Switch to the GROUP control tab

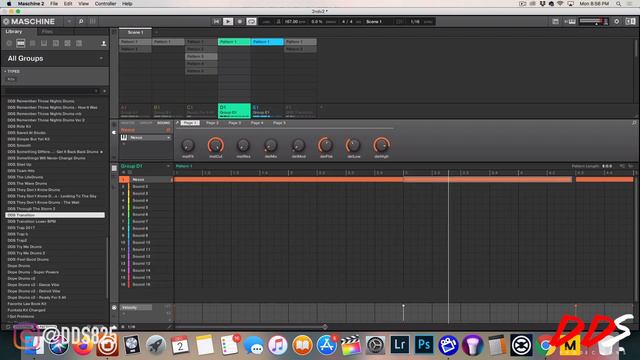tap(146, 123)
